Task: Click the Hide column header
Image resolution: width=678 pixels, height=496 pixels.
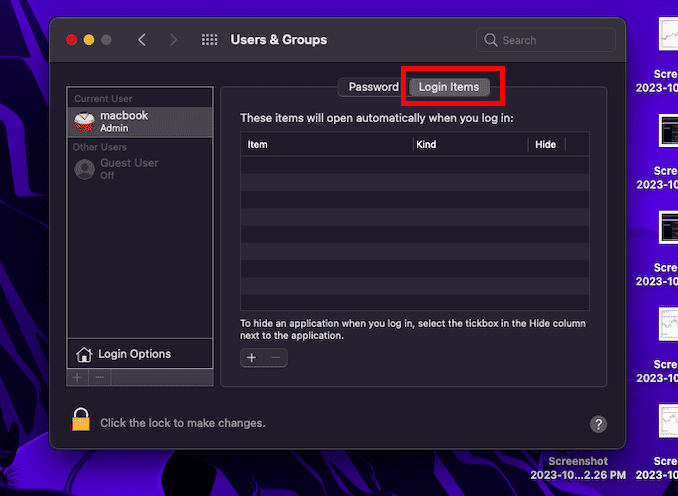Action: click(x=546, y=145)
